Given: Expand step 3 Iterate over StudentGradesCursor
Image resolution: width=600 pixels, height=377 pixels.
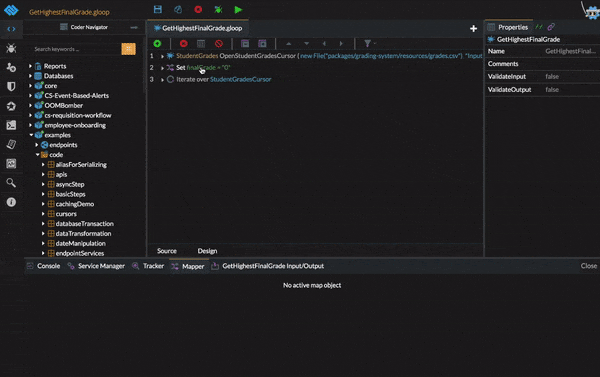Looking at the screenshot, I should pyautogui.click(x=162, y=80).
